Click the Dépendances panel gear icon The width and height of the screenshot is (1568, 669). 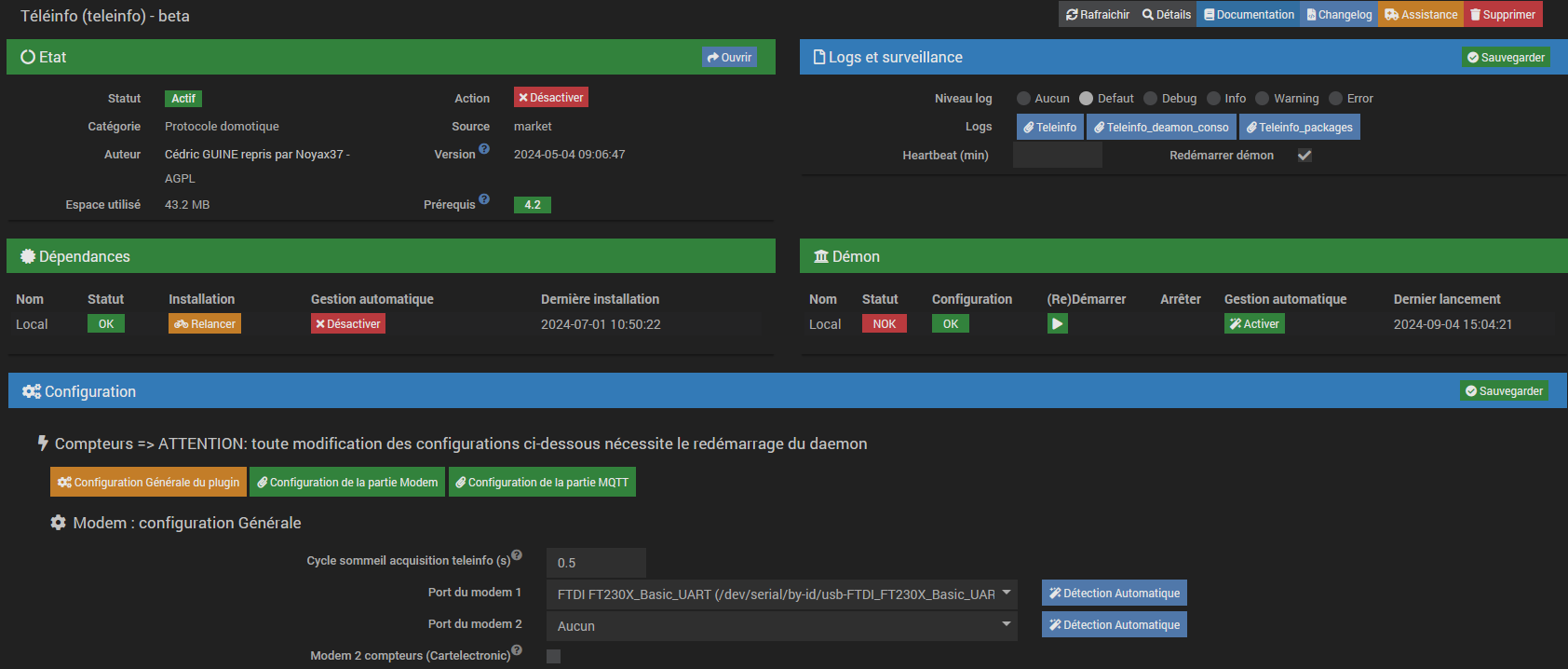pyautogui.click(x=28, y=256)
